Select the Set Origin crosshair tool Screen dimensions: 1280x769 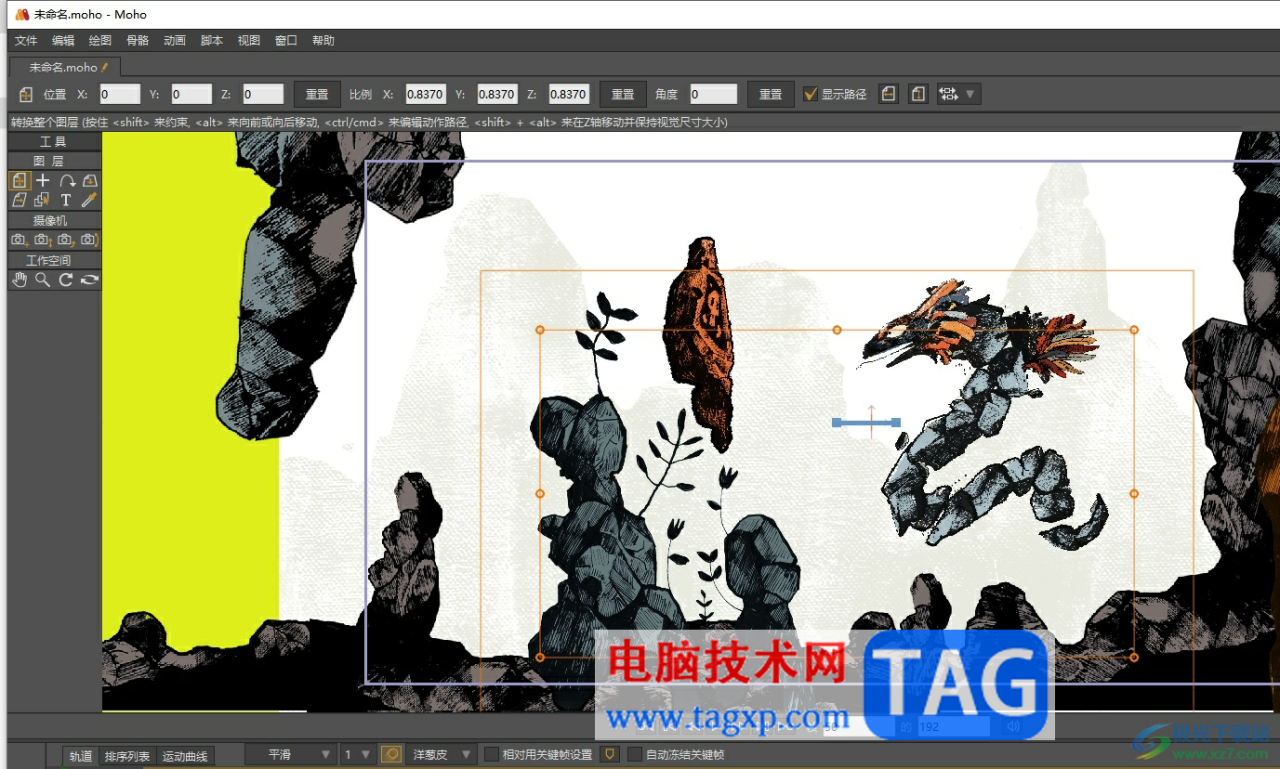(x=43, y=181)
